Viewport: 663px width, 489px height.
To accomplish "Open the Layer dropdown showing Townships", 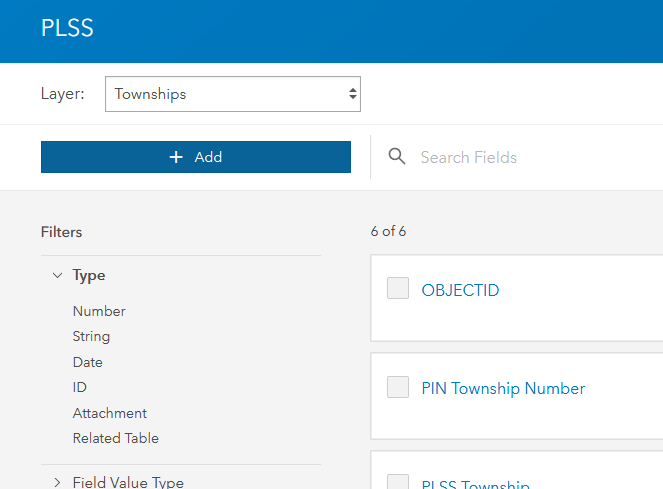I will (233, 94).
